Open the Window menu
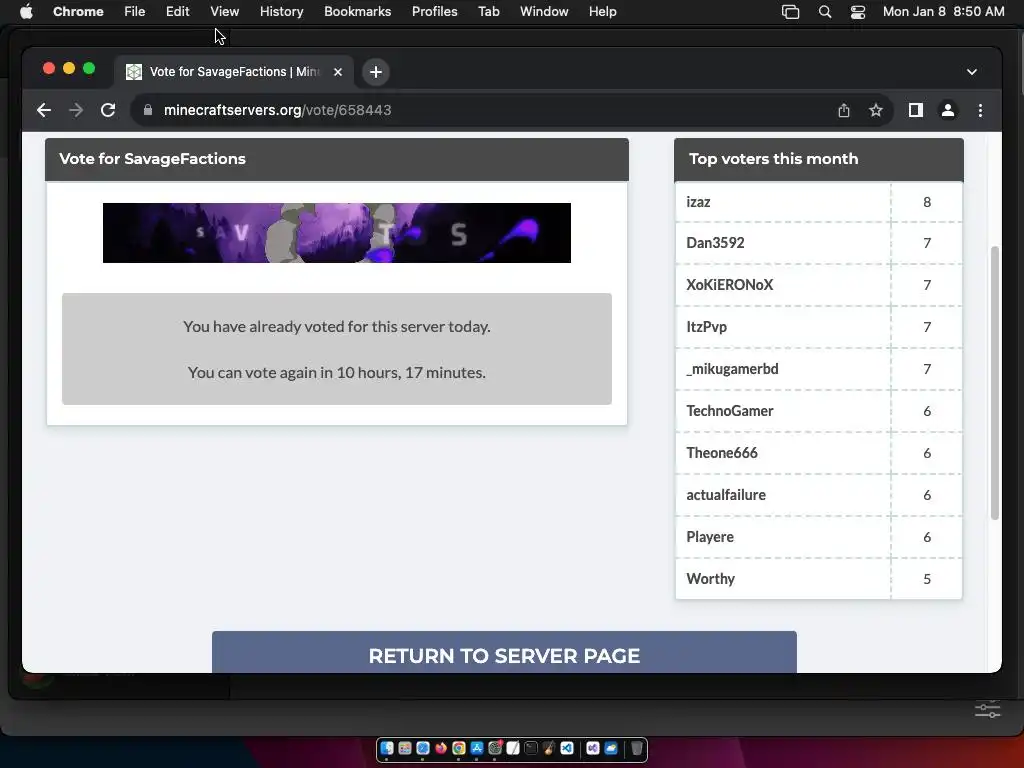1024x768 pixels. point(544,11)
